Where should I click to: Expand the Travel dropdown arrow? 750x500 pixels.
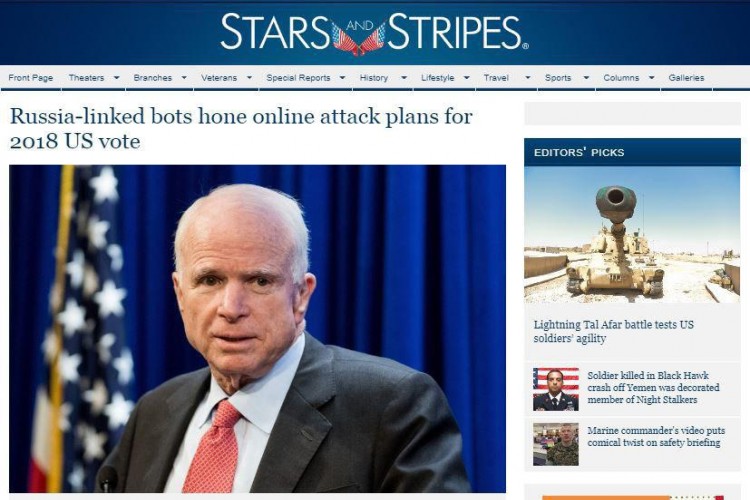pos(528,78)
